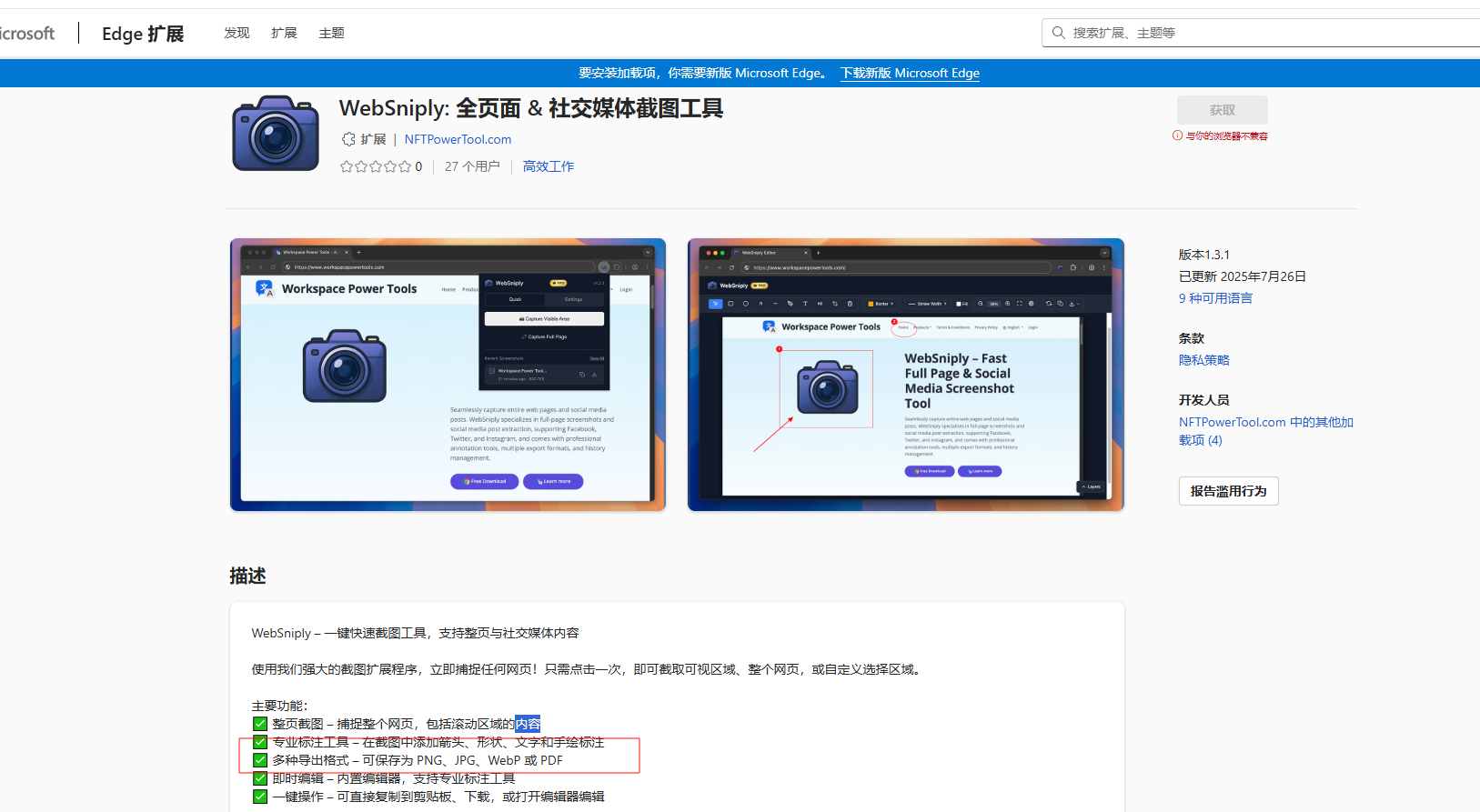Click green checkmark beside 即时编辑

(x=260, y=778)
